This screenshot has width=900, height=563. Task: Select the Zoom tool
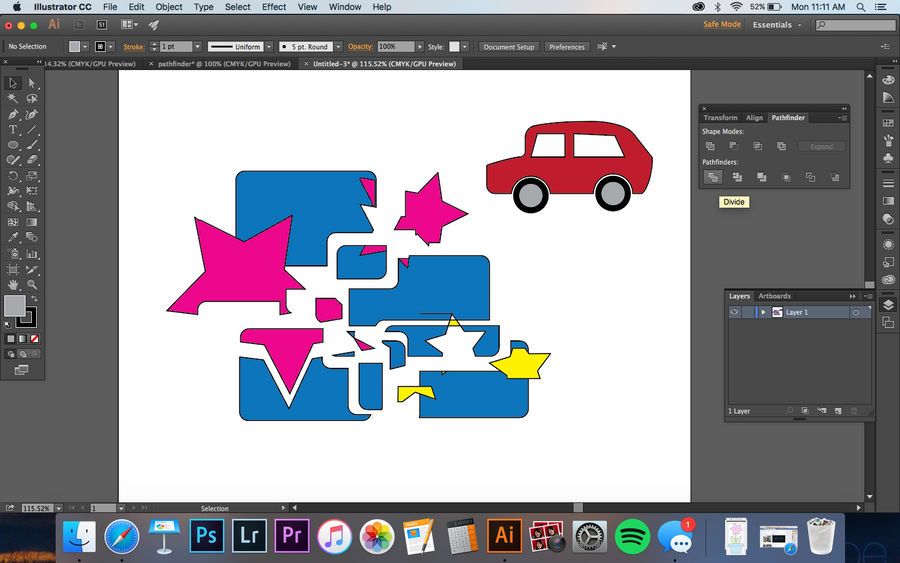pyautogui.click(x=32, y=285)
